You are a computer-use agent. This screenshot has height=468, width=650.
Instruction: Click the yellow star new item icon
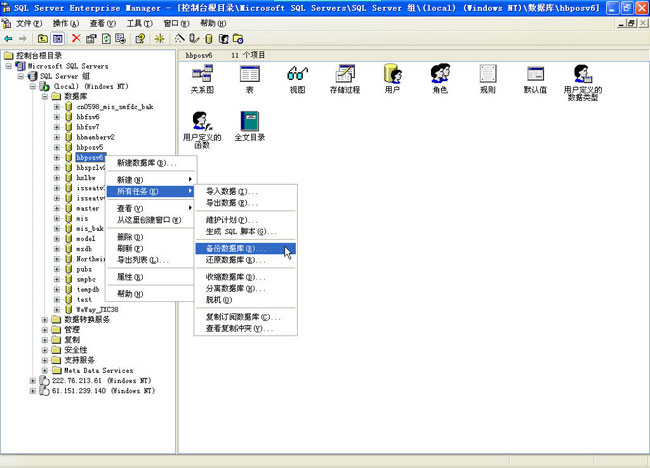point(159,39)
